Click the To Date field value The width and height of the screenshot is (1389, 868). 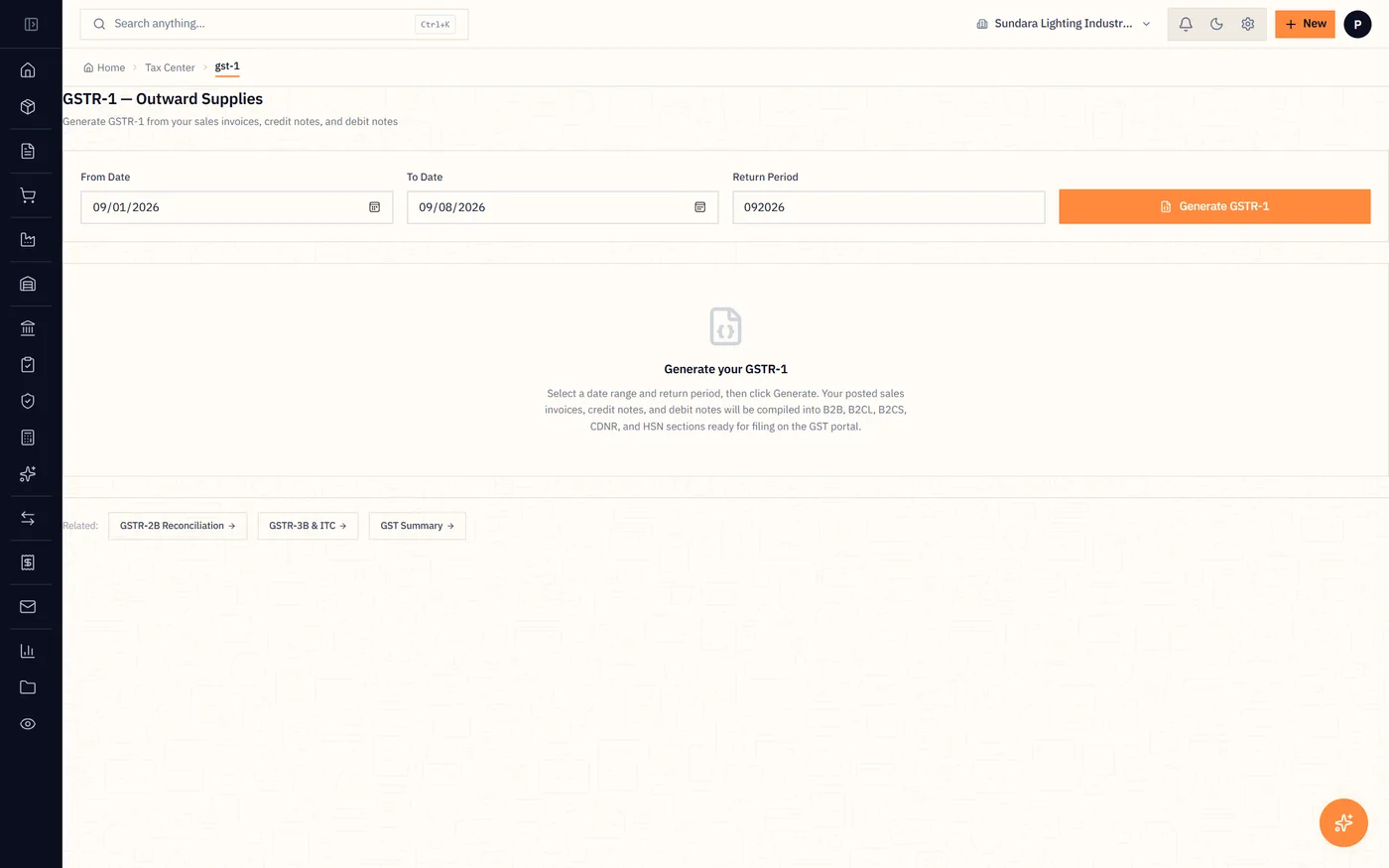pyautogui.click(x=451, y=207)
